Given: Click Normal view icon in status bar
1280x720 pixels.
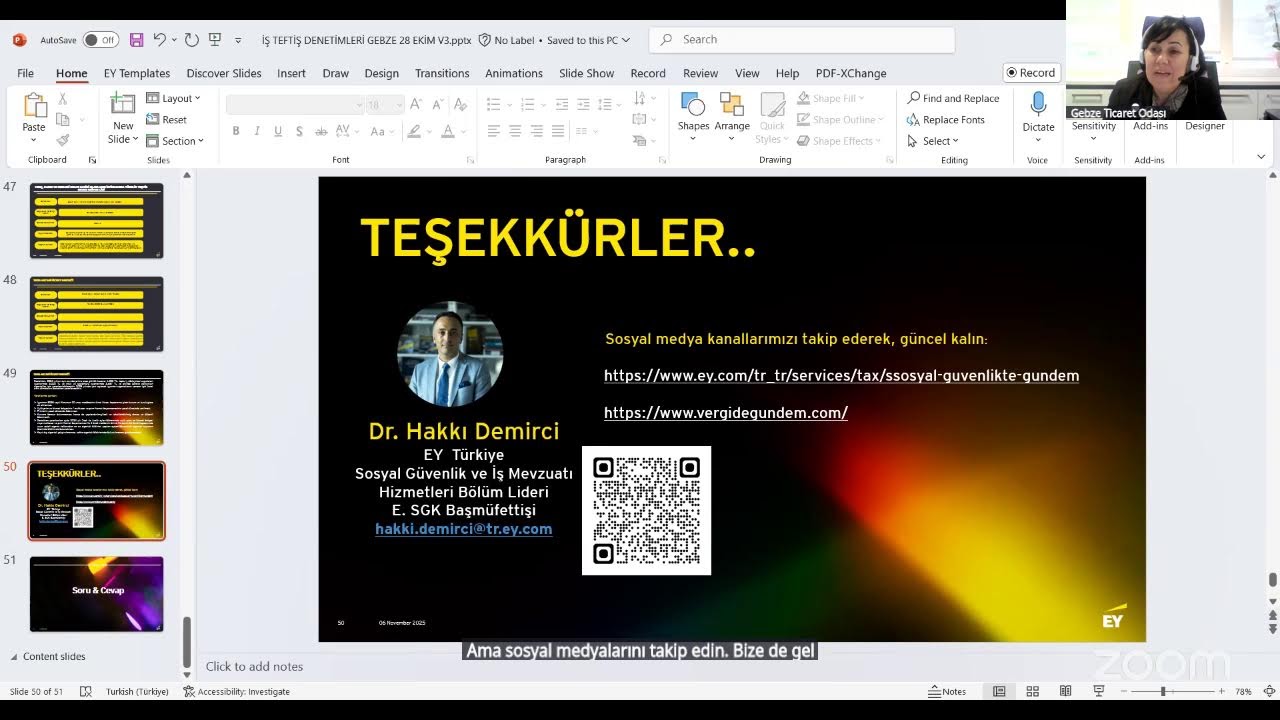Looking at the screenshot, I should 999,691.
